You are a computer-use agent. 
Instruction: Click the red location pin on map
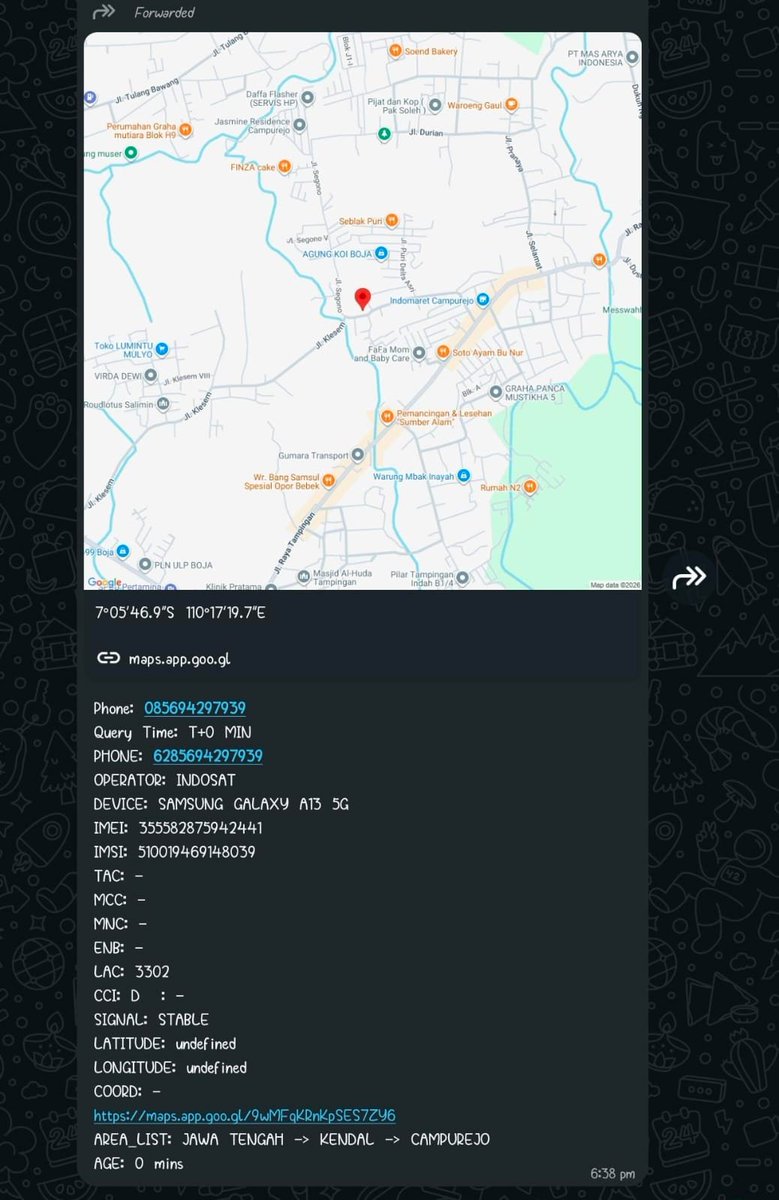(363, 299)
